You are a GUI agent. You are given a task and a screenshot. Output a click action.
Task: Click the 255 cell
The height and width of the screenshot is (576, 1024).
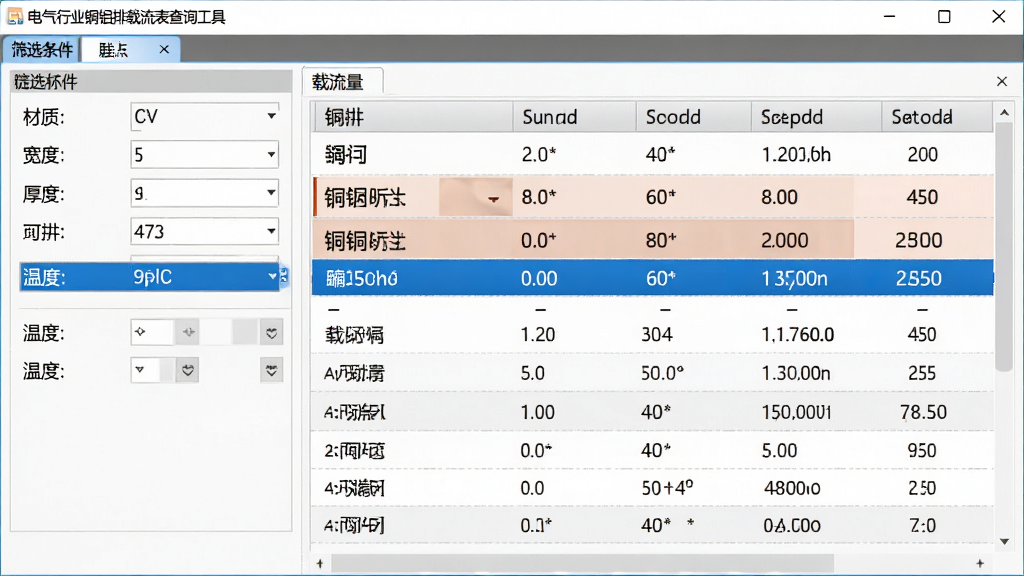click(921, 374)
